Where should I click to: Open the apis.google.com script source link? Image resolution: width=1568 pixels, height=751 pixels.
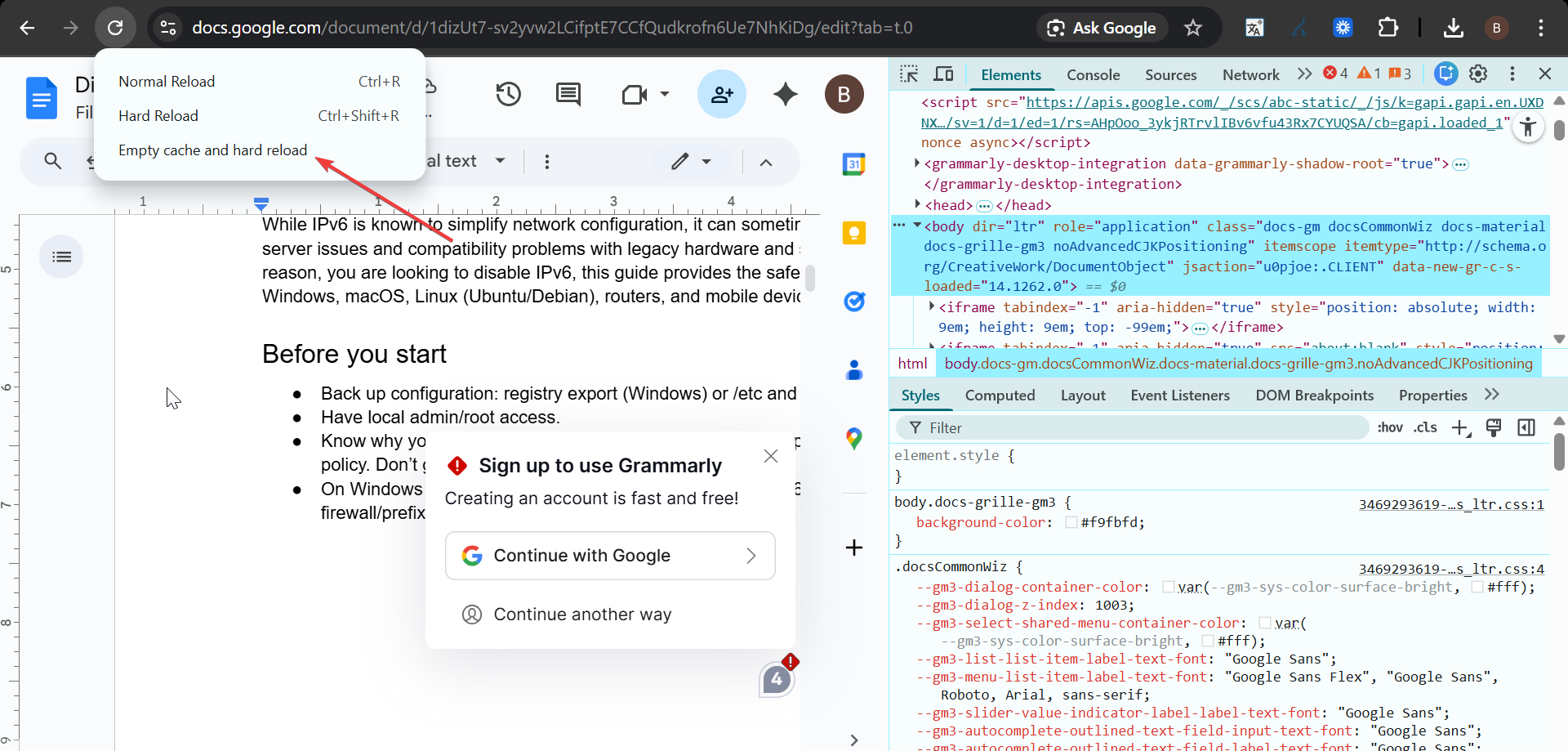click(x=1232, y=113)
